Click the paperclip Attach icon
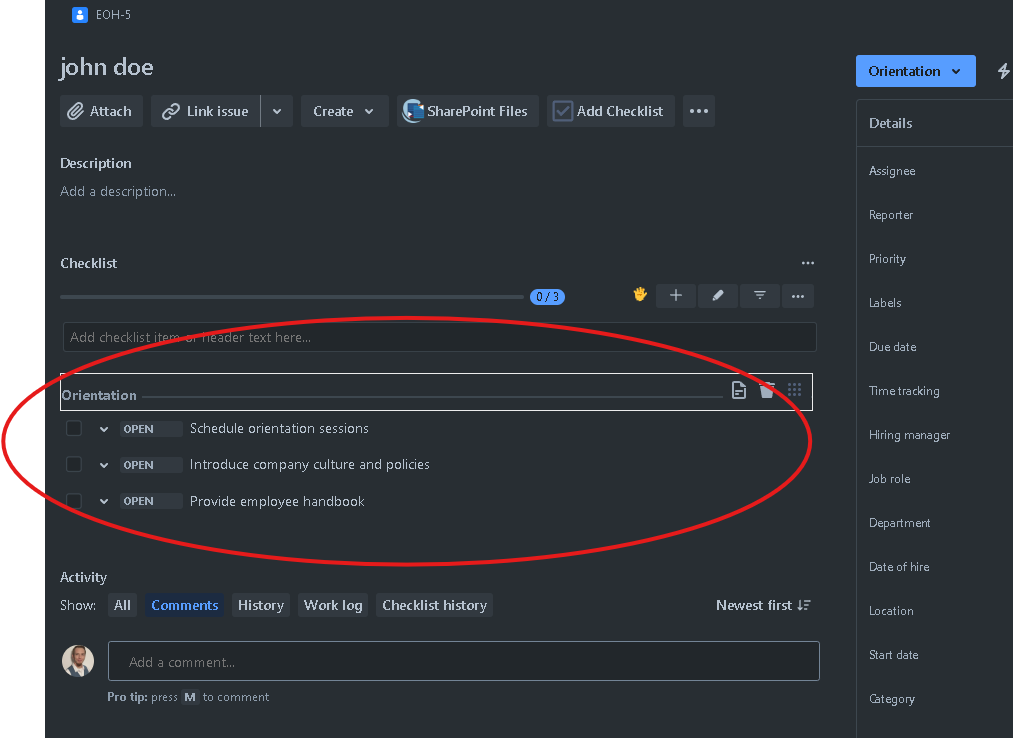The image size is (1013, 738). [x=76, y=111]
